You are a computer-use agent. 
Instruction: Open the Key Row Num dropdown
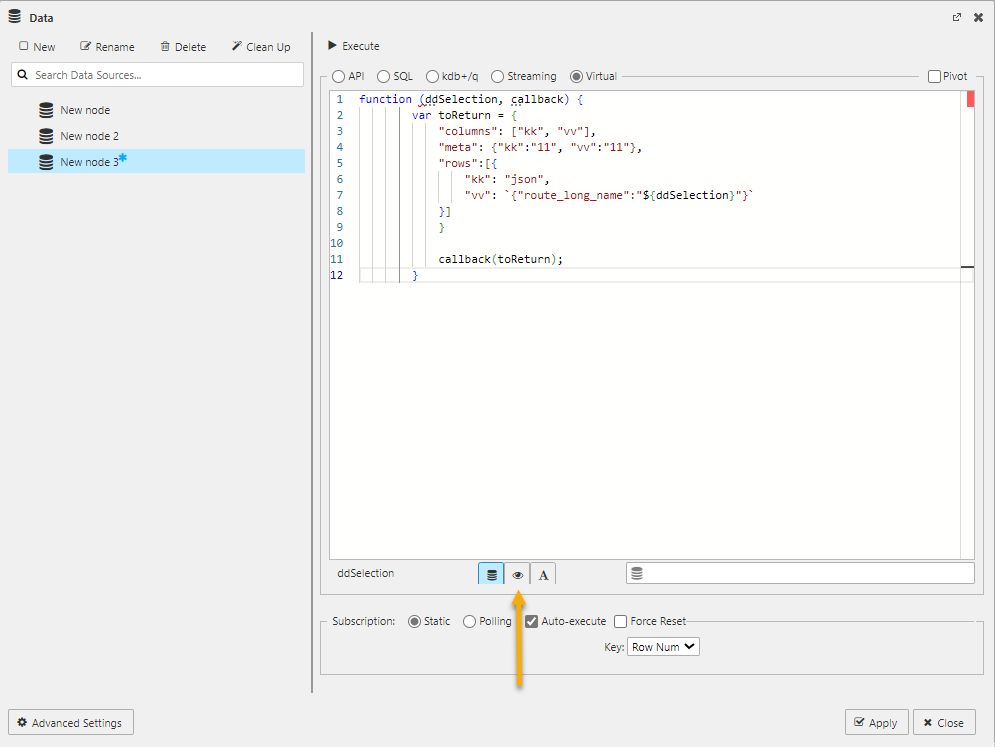[663, 647]
